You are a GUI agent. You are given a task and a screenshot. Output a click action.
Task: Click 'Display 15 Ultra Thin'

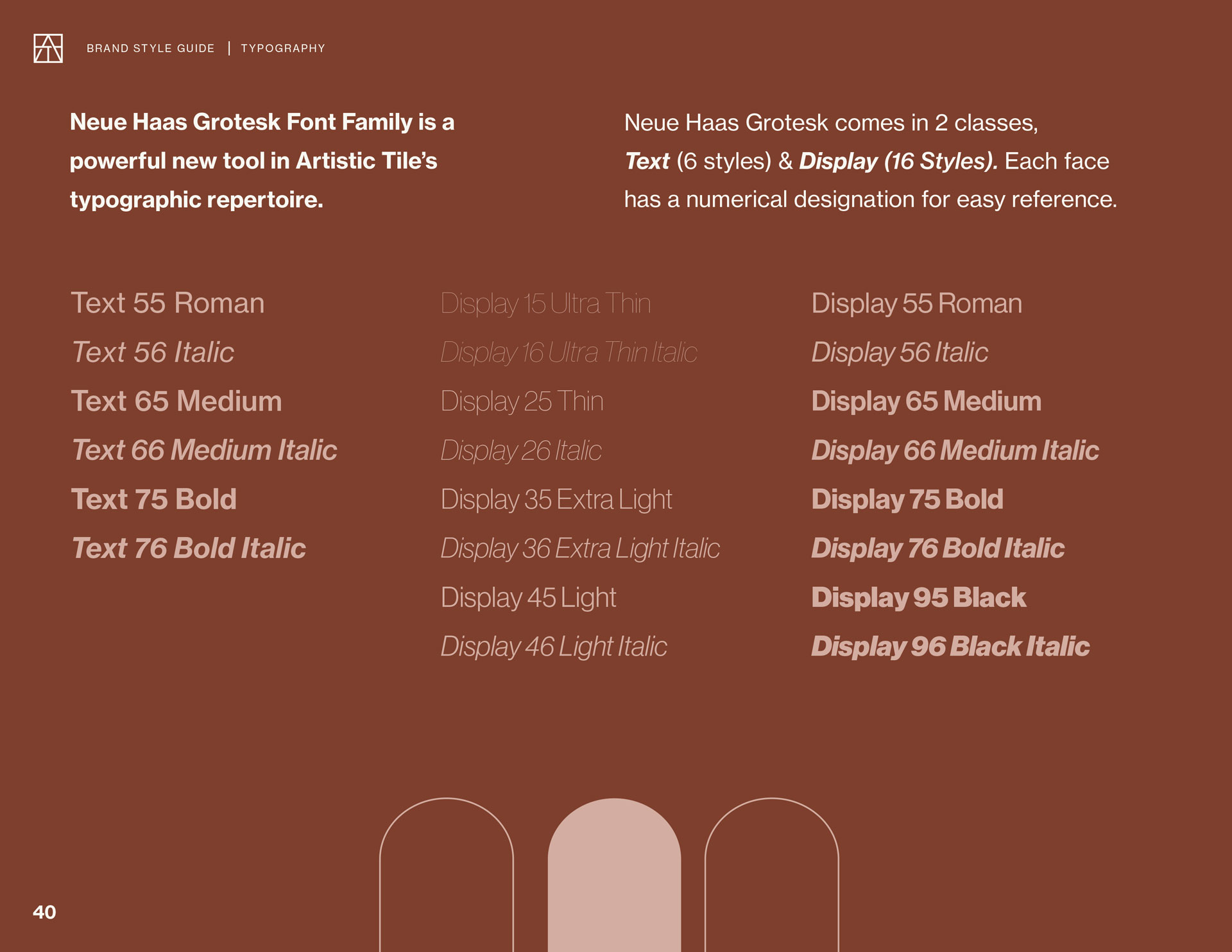(546, 303)
